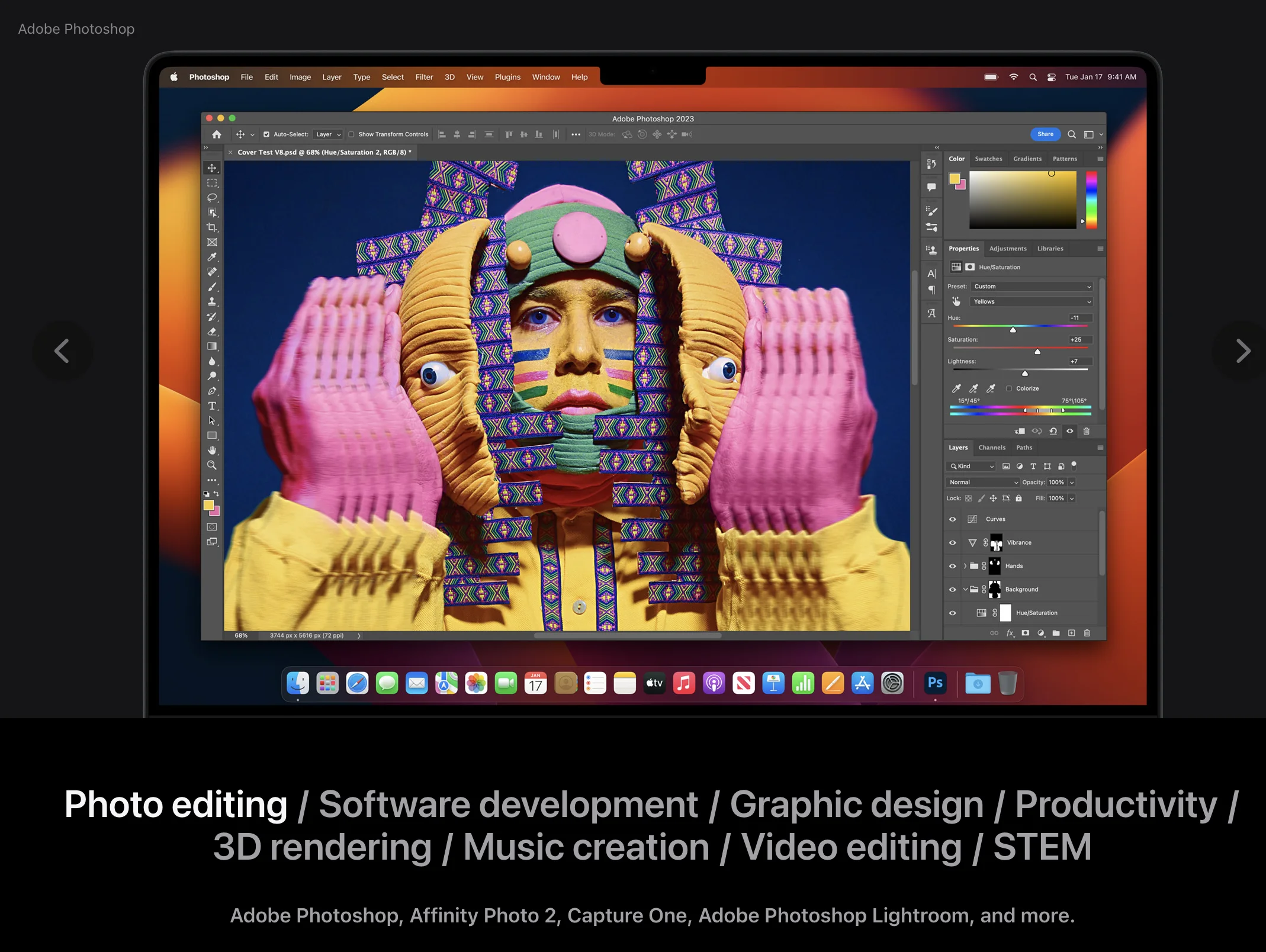
Task: Pick the Eyedropper tool
Action: 211,257
